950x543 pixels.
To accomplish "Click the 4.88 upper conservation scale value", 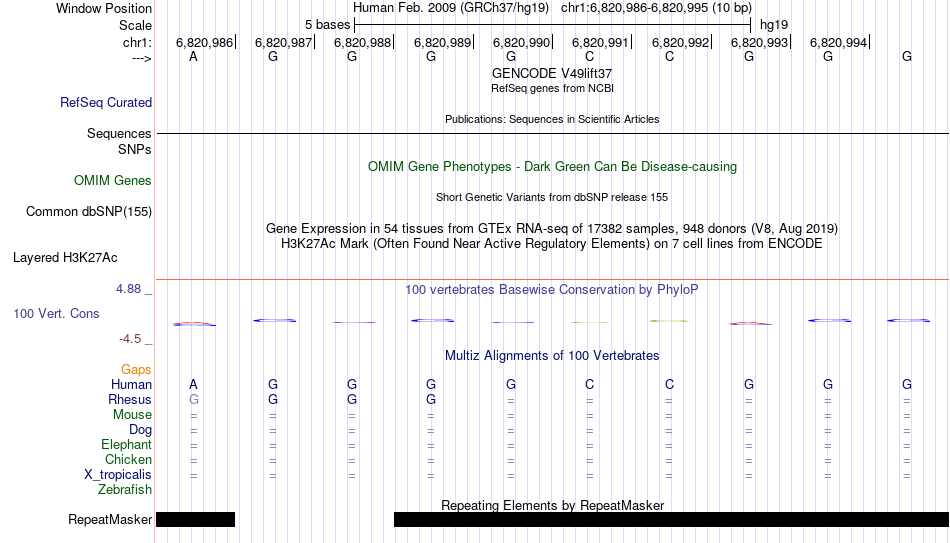I will (128, 289).
